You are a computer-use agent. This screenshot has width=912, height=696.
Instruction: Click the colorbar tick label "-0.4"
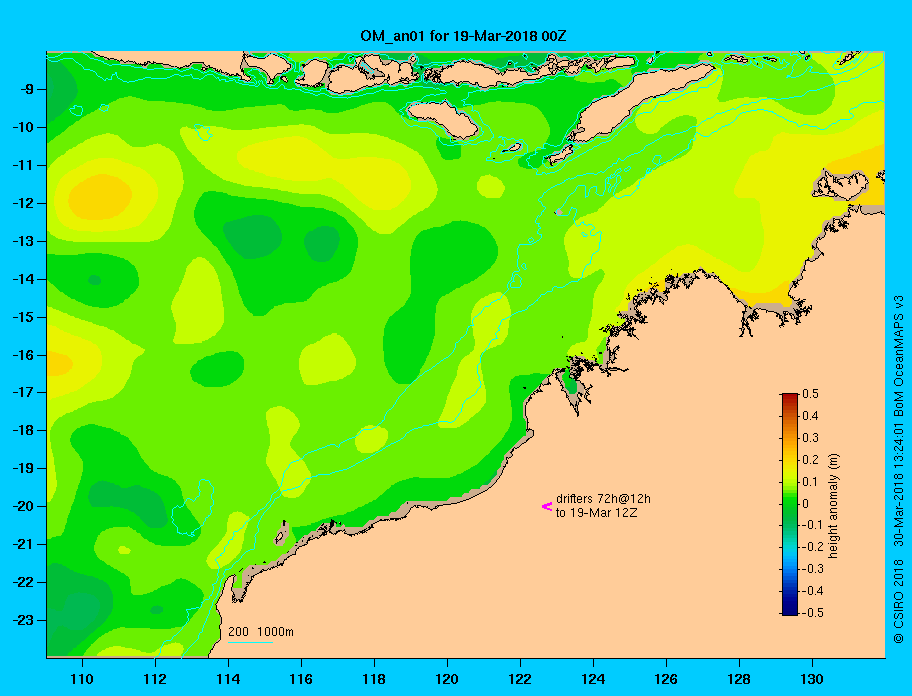(x=813, y=591)
